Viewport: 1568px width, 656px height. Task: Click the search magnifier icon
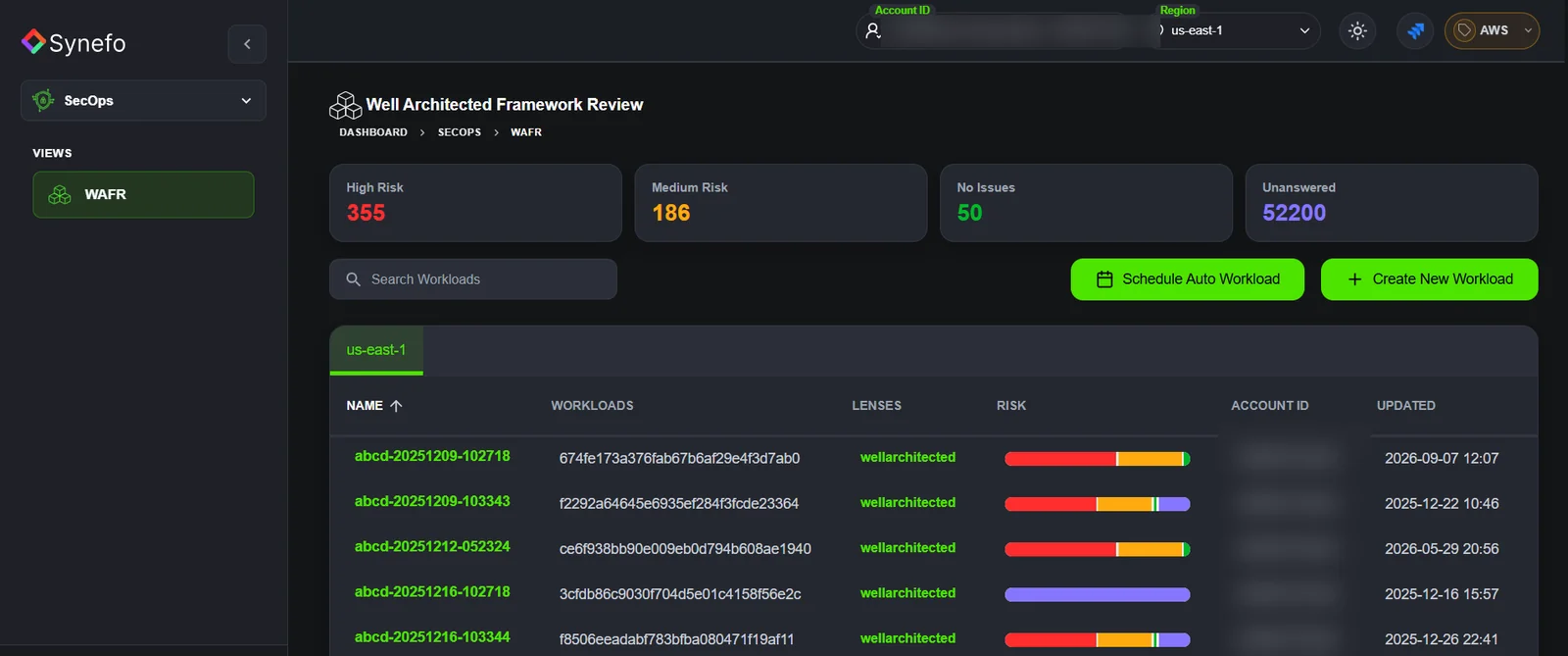(x=354, y=279)
